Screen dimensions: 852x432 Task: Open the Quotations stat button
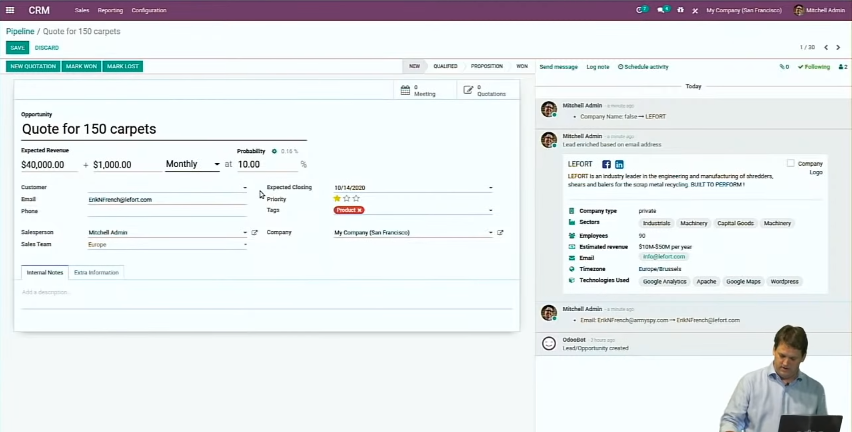tap(487, 90)
